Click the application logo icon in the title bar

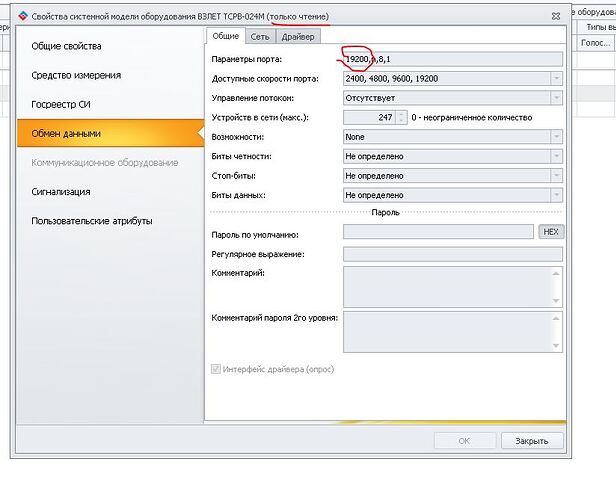tap(23, 16)
